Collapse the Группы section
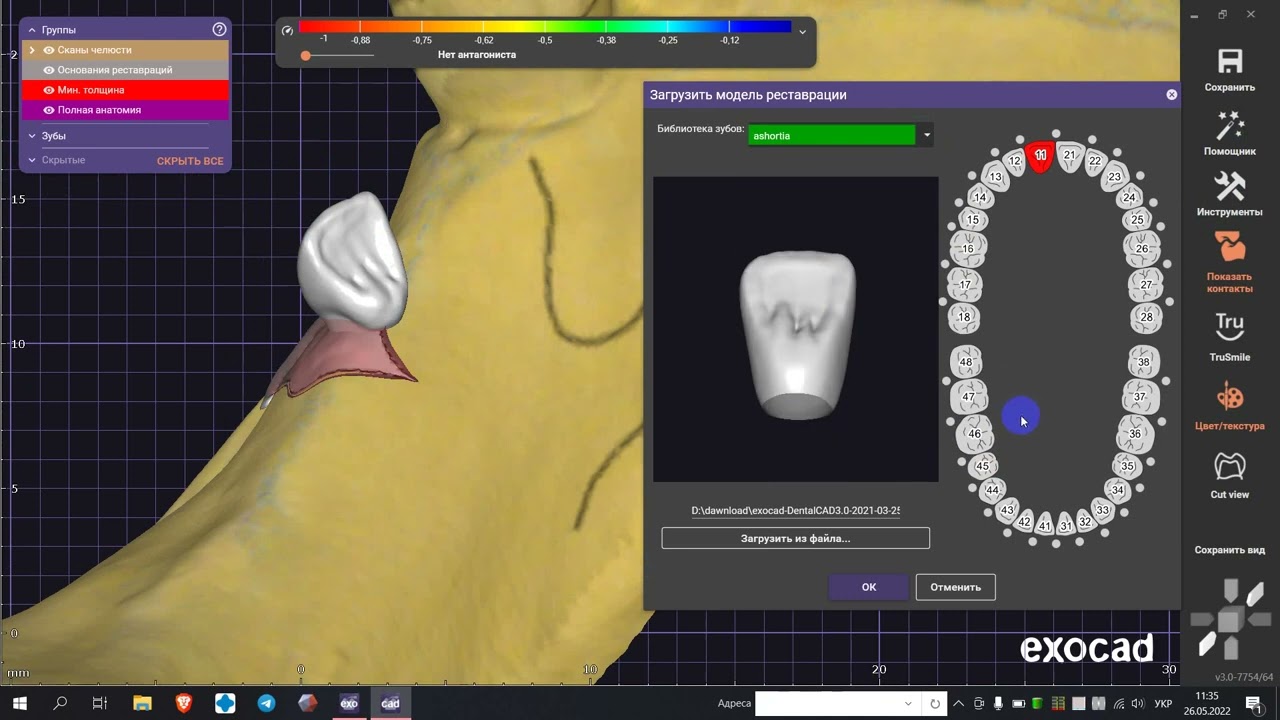The height and width of the screenshot is (720, 1280). tap(31, 30)
